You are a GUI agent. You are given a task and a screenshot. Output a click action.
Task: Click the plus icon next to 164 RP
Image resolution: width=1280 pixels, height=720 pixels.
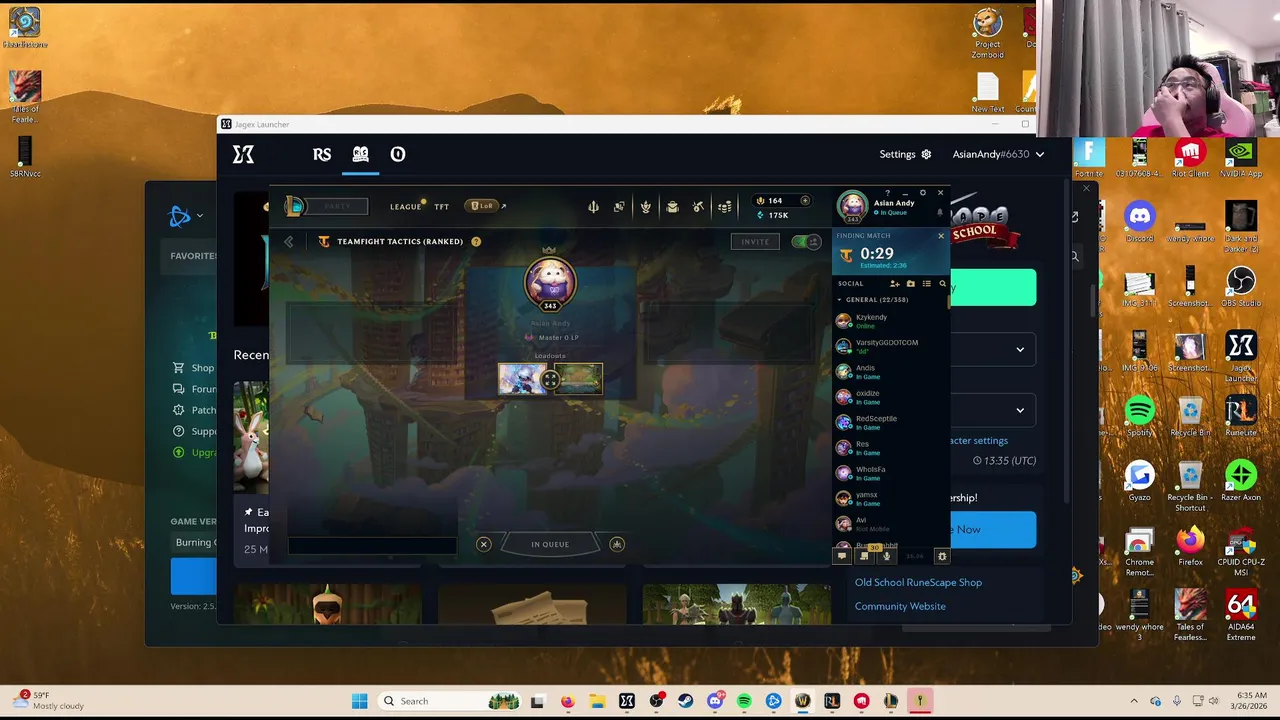805,201
